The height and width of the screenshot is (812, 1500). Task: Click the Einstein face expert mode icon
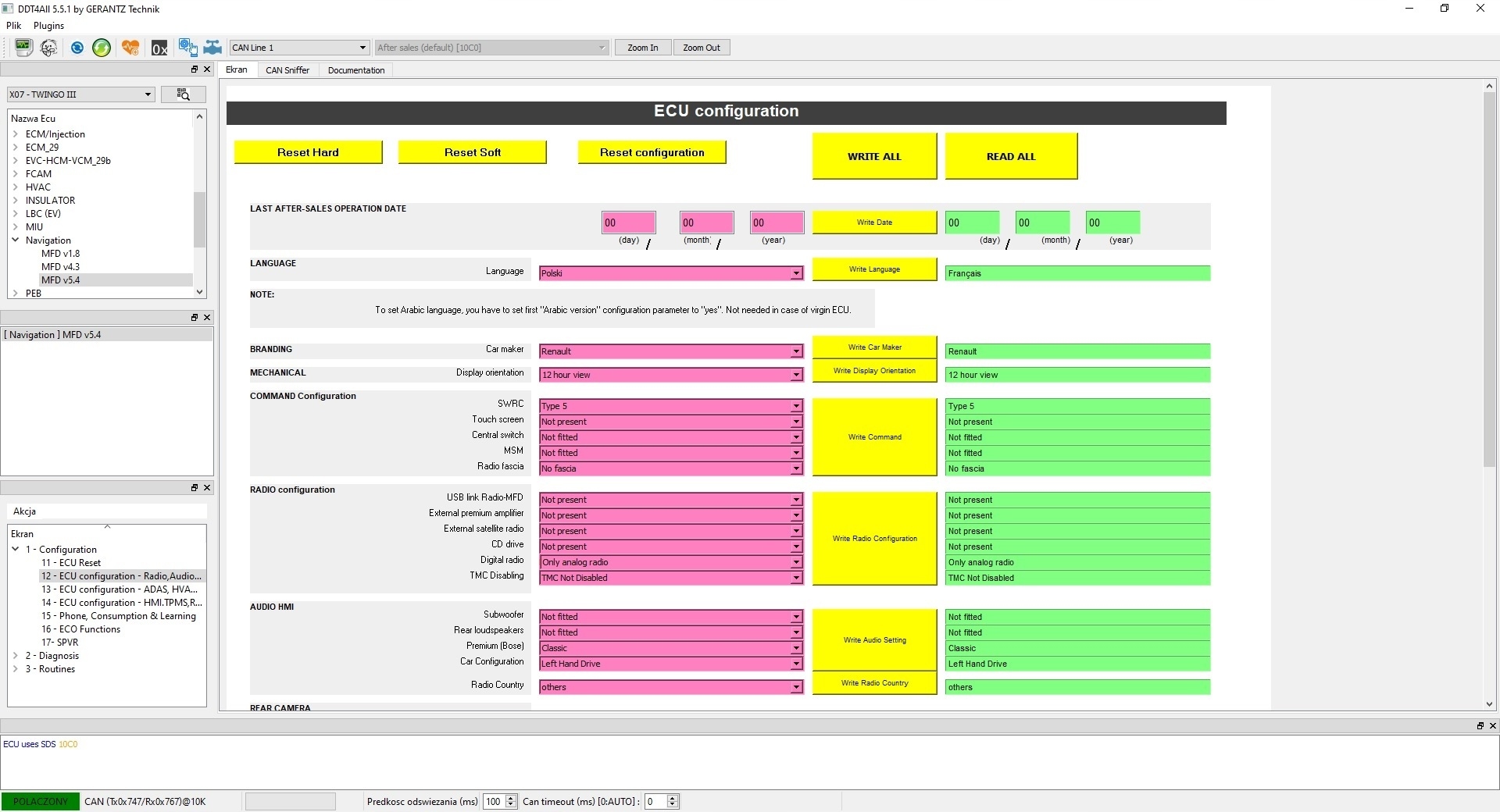[x=48, y=48]
